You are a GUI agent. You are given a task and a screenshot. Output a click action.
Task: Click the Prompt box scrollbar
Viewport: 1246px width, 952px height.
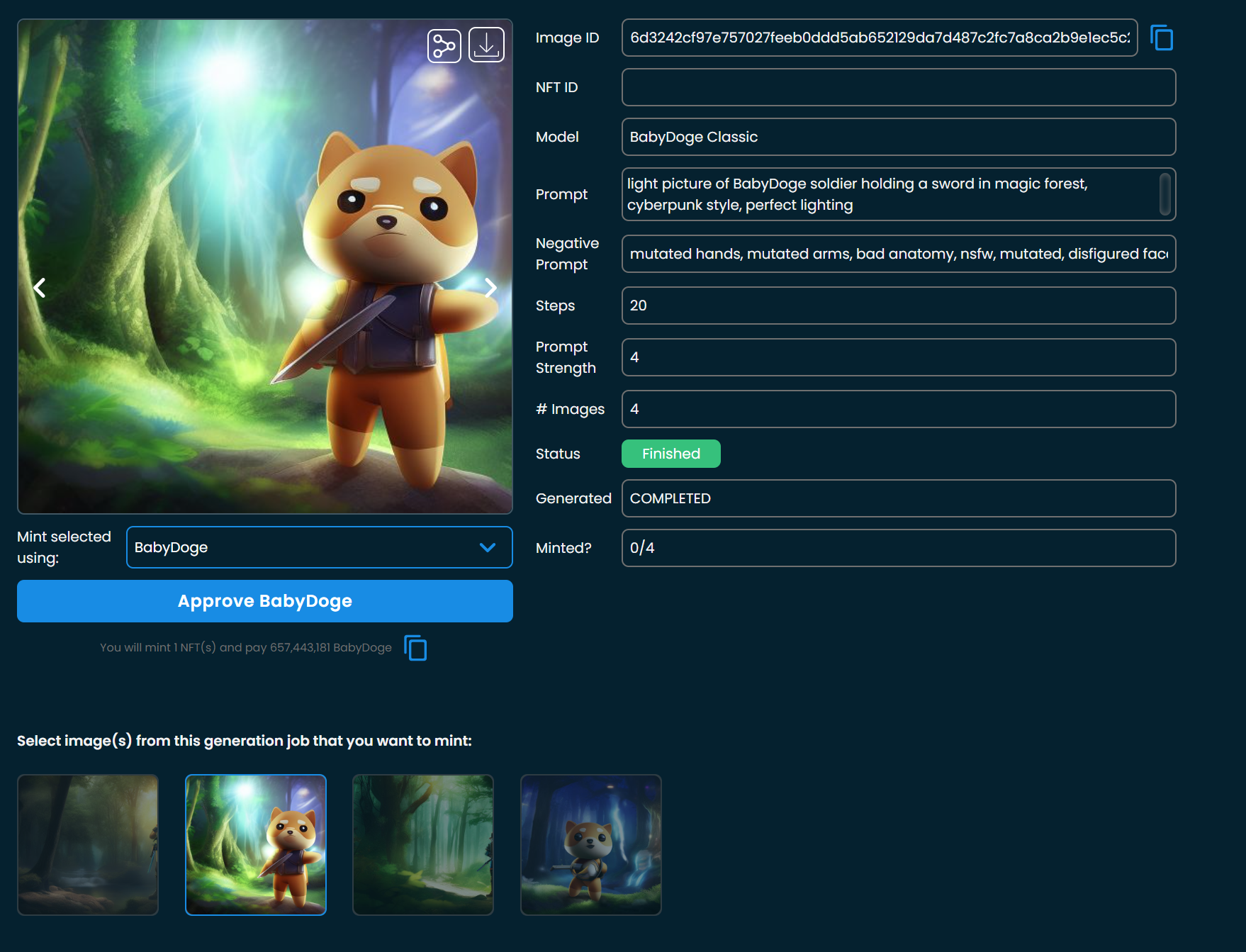pos(1164,194)
